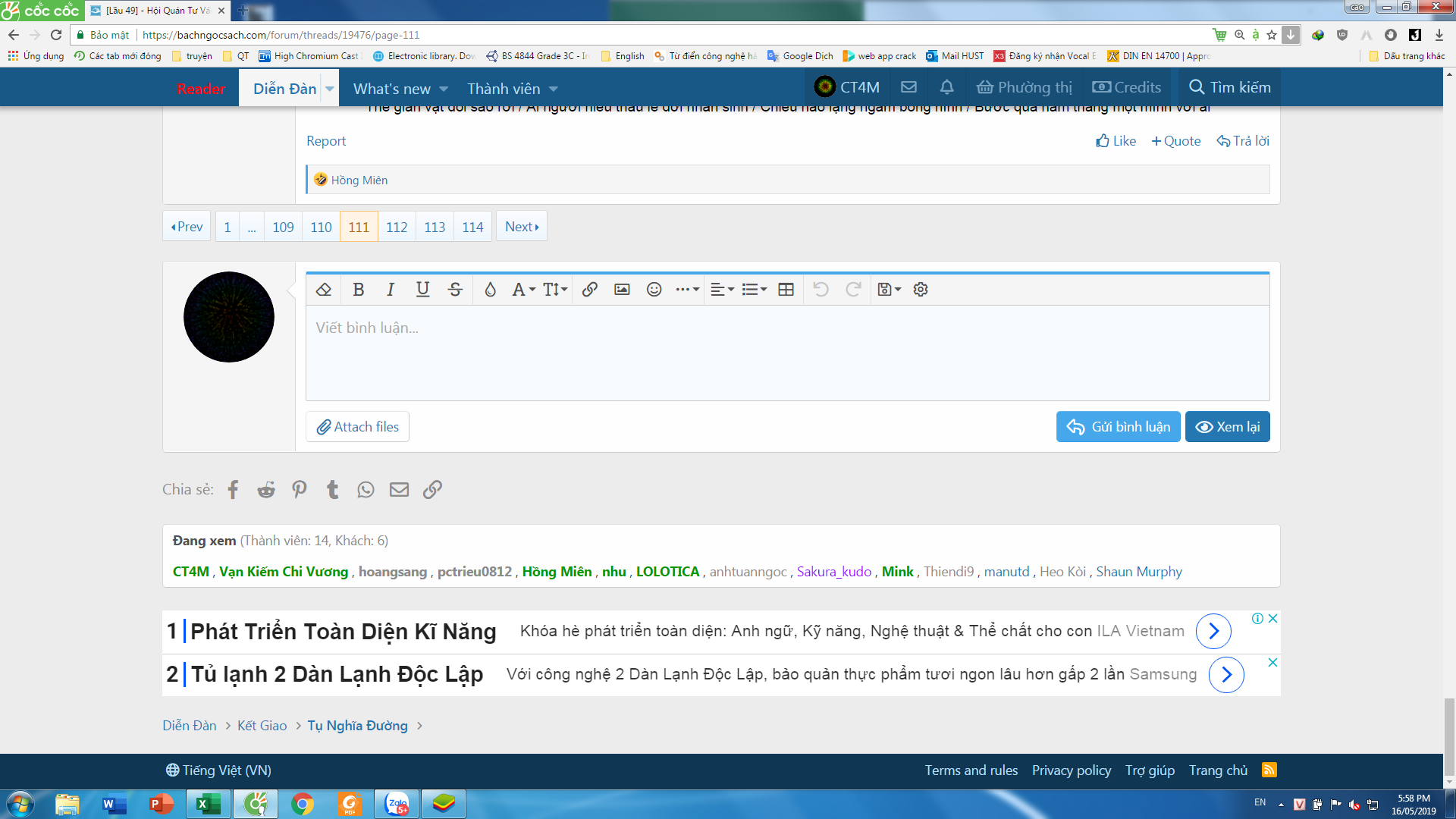Expand the Diễn Đàn menu arrow
1456x819 pixels.
click(330, 89)
